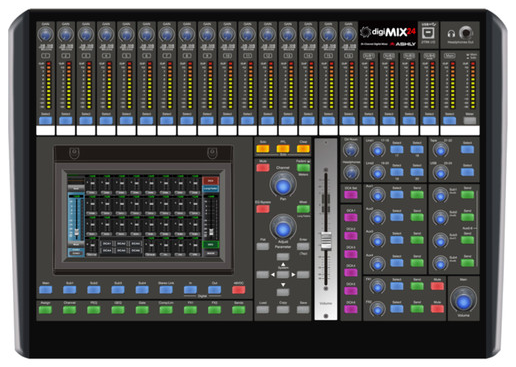Click the grey Load button

[263, 310]
